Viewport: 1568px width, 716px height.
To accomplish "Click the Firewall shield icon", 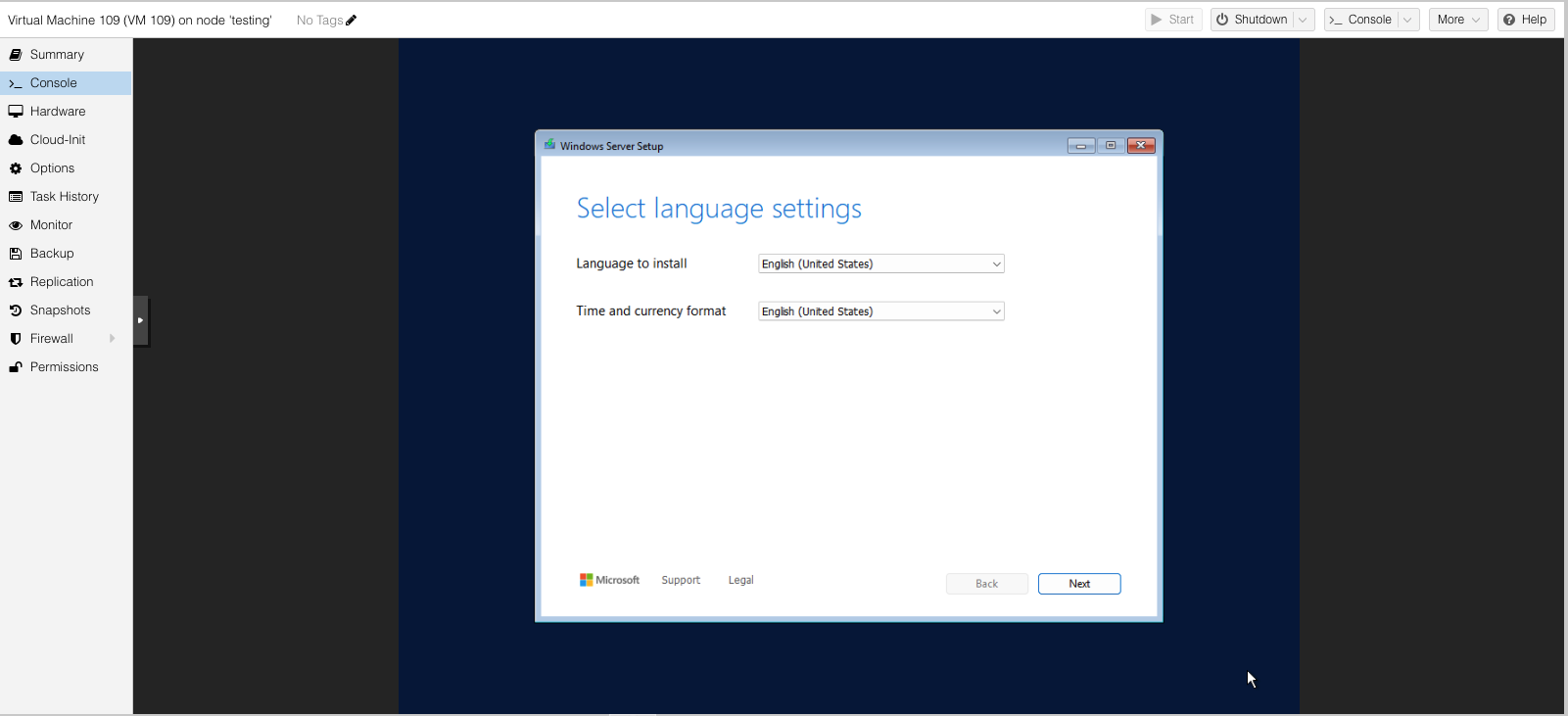I will [16, 339].
